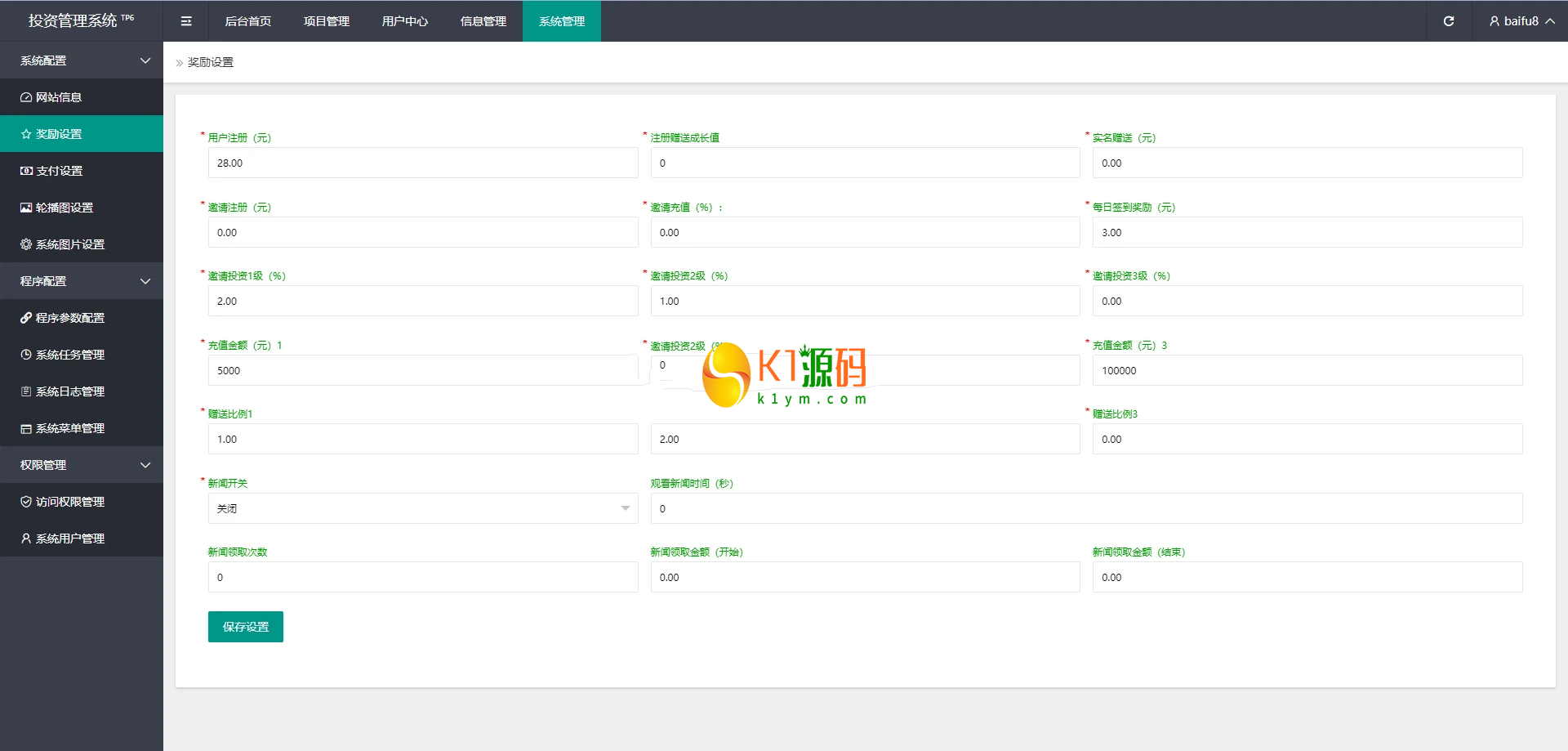Viewport: 1568px width, 751px height.
Task: Go to the 后台首页 tab
Action: click(x=248, y=21)
